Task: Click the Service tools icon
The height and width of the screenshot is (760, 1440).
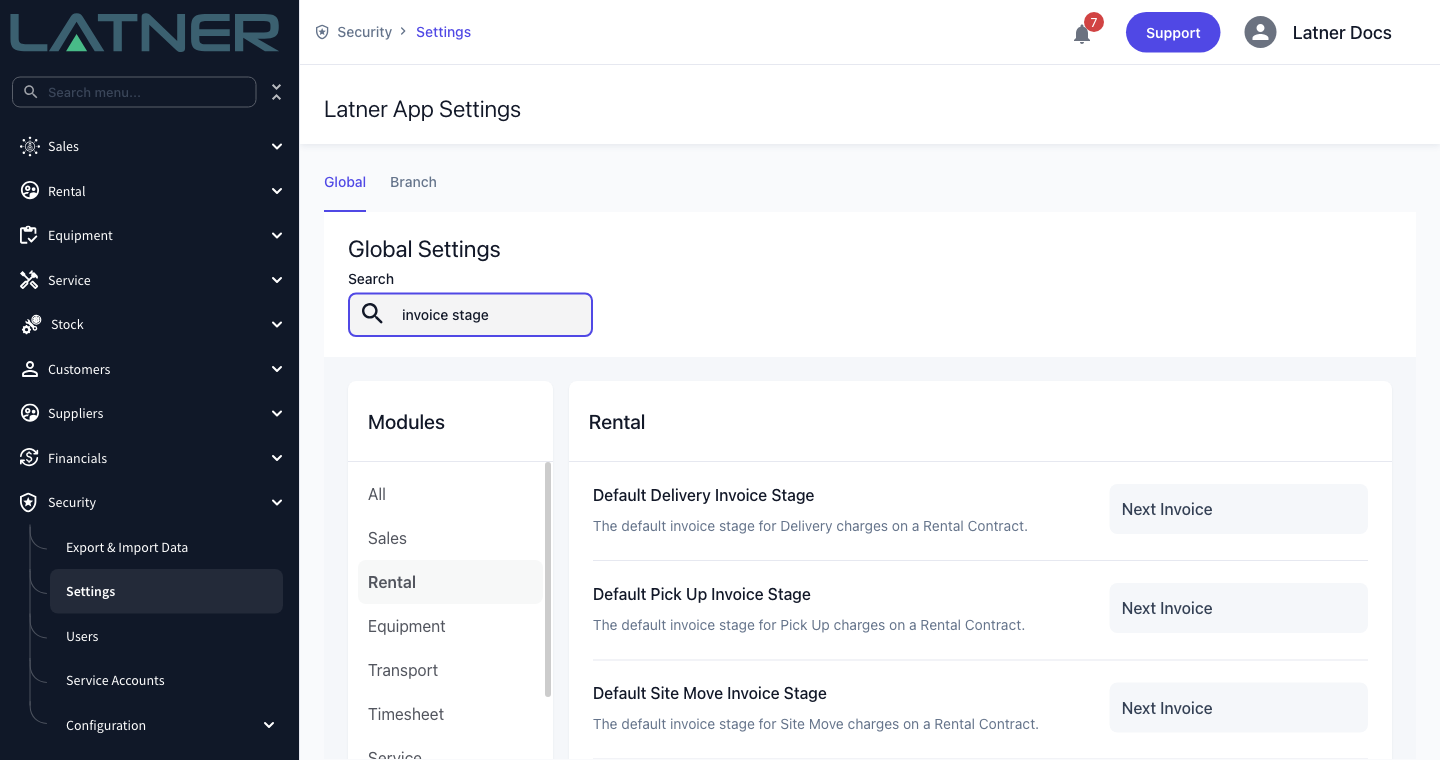Action: [30, 280]
